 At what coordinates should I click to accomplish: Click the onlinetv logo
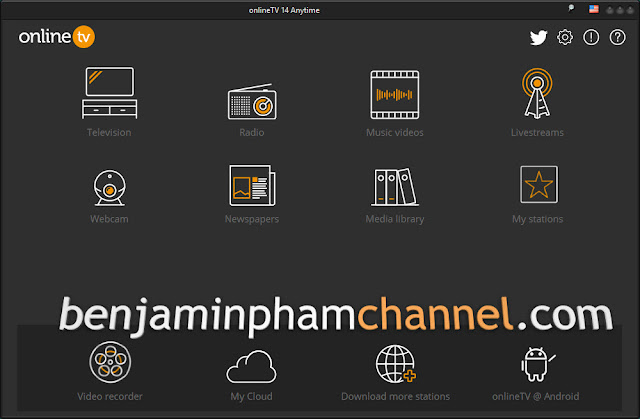click(57, 37)
